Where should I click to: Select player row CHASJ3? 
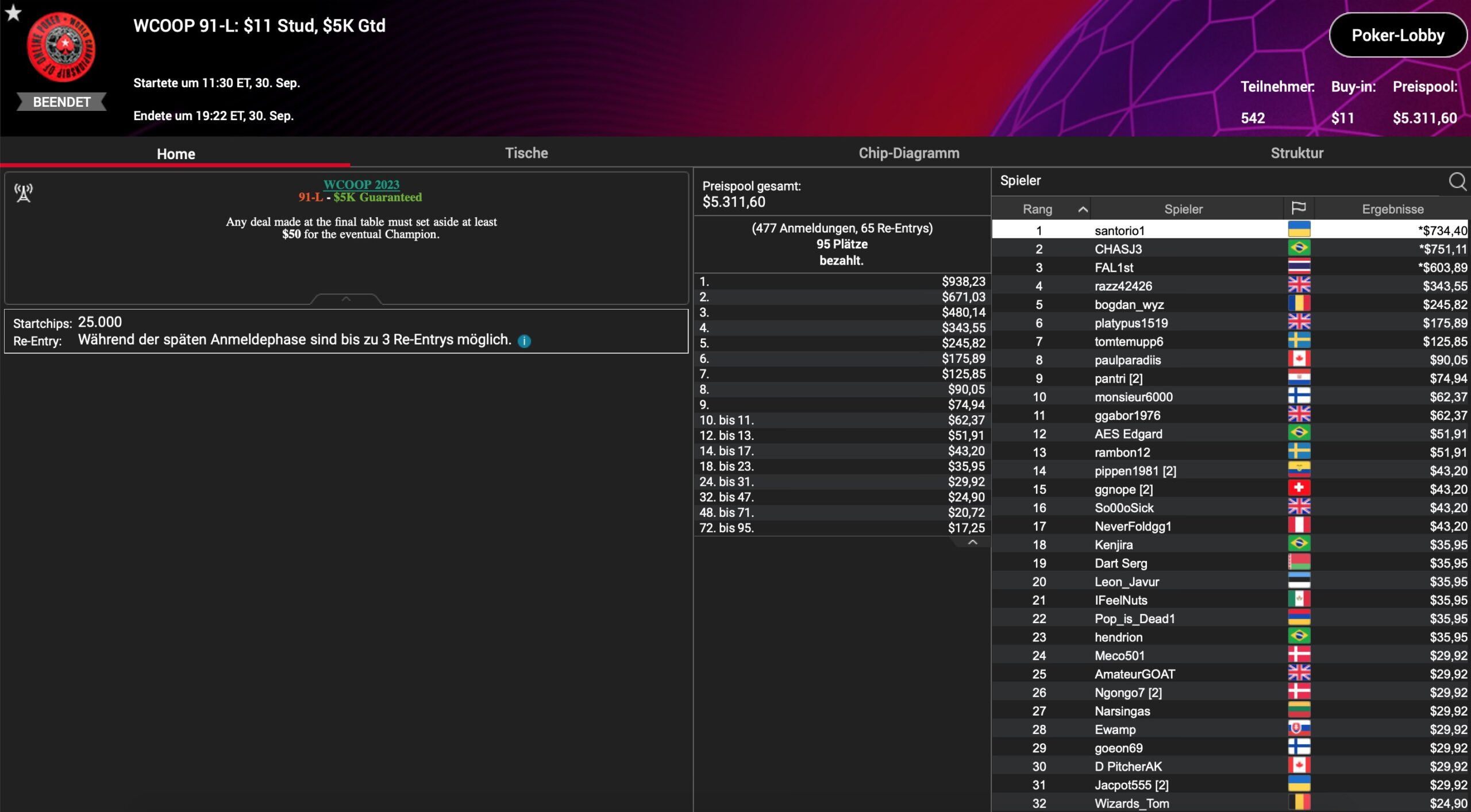point(1230,249)
